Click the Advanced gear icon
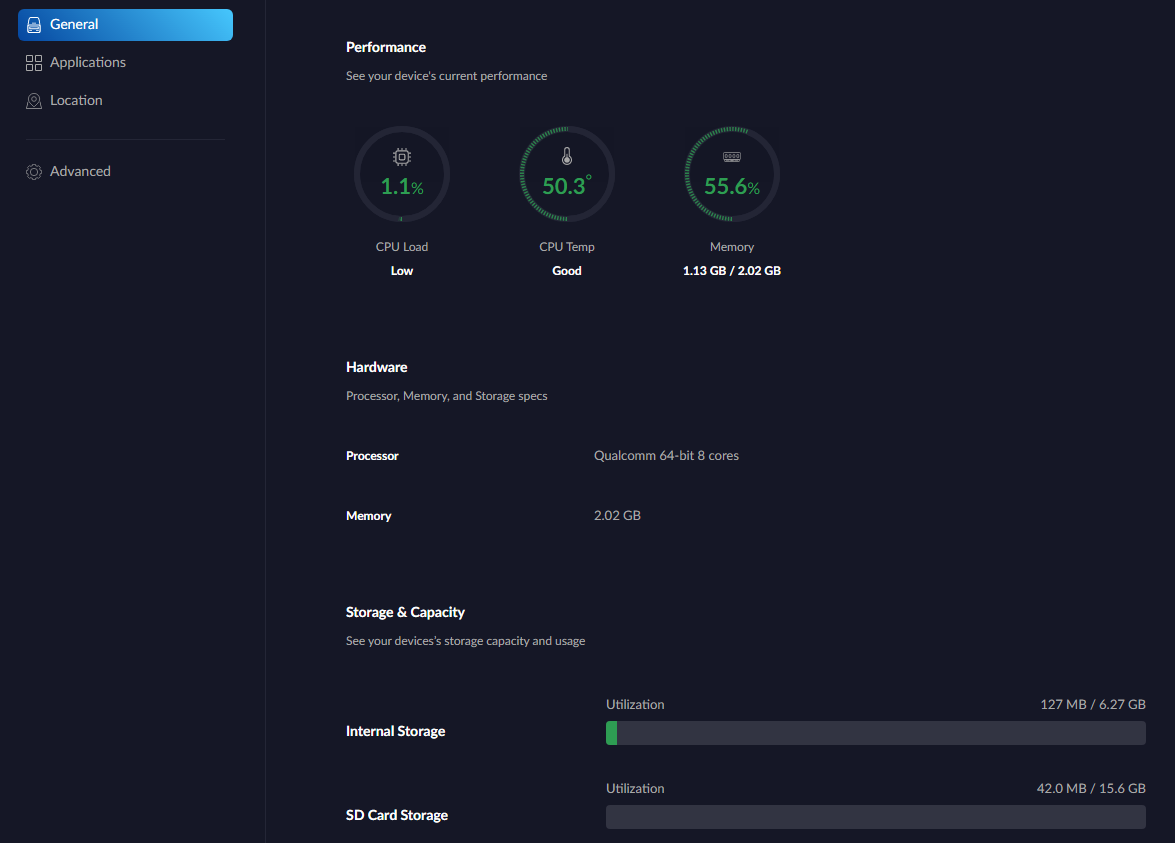The height and width of the screenshot is (843, 1175). coord(34,172)
